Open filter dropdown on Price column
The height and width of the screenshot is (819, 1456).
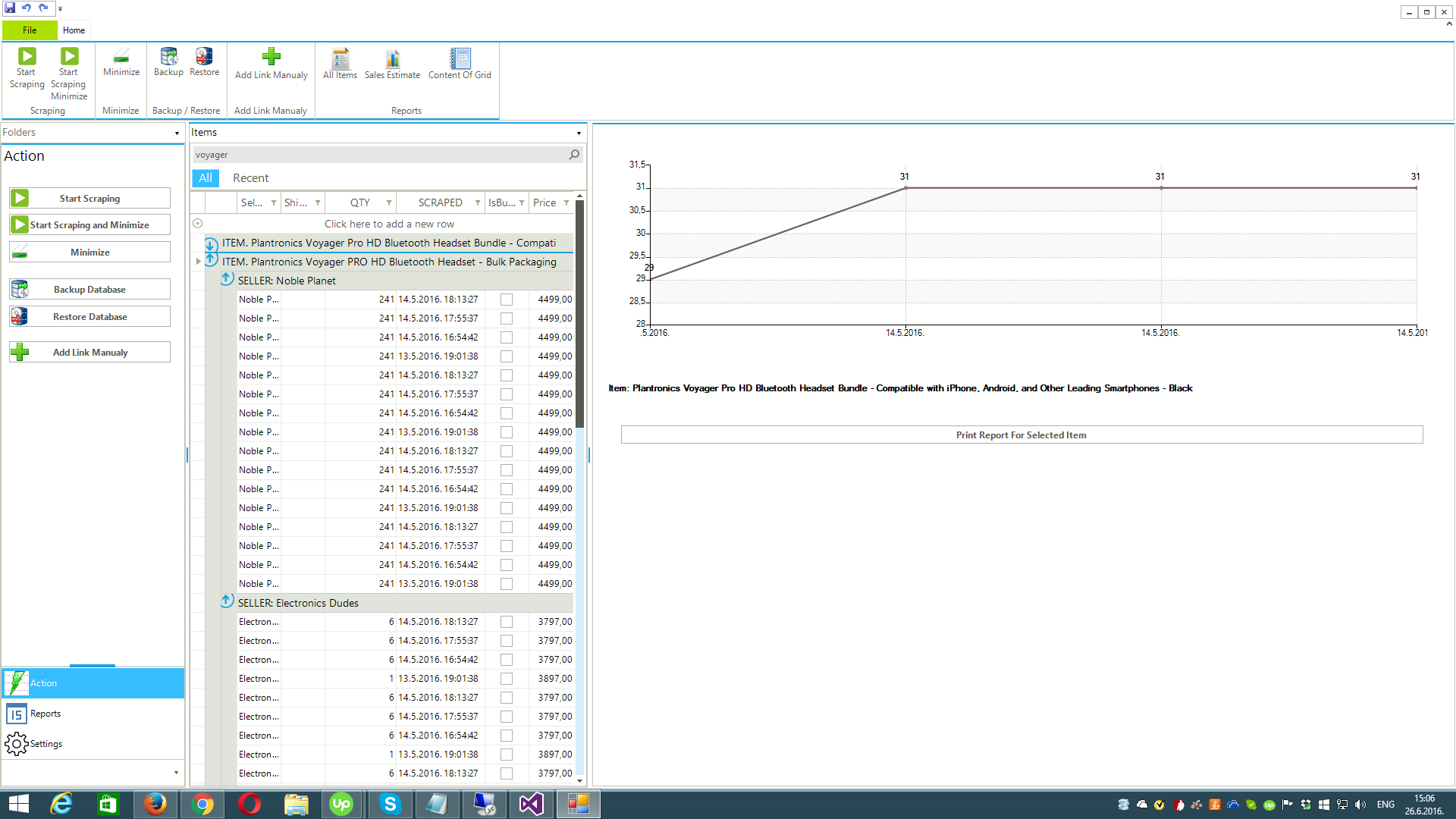(x=566, y=203)
